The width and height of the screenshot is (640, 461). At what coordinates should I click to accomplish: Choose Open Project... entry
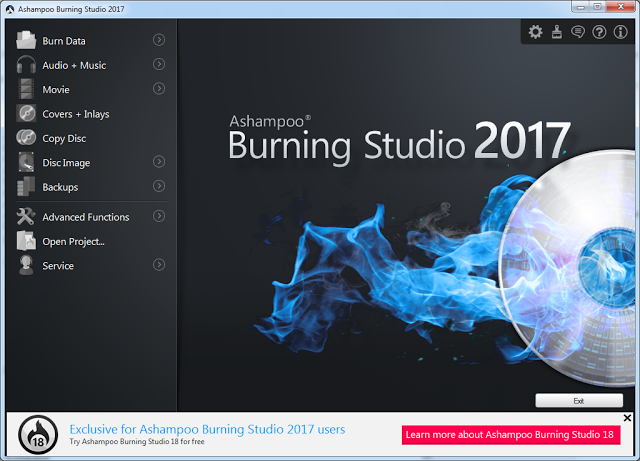coord(91,241)
